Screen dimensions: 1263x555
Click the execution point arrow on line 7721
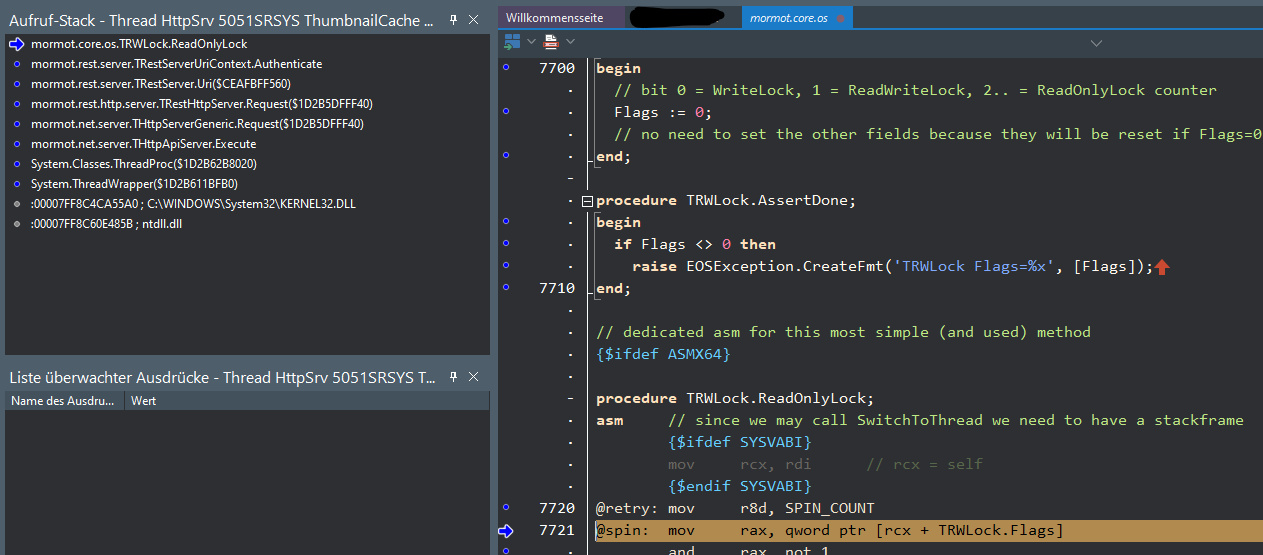click(505, 530)
